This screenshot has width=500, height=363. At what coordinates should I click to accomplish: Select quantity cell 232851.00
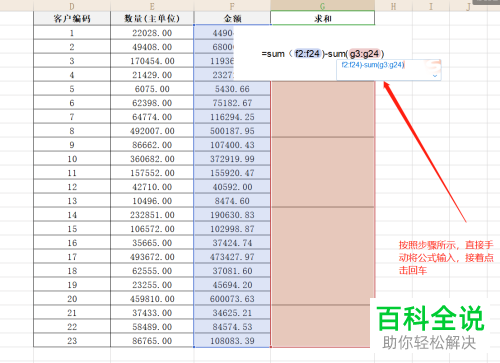[x=152, y=215]
